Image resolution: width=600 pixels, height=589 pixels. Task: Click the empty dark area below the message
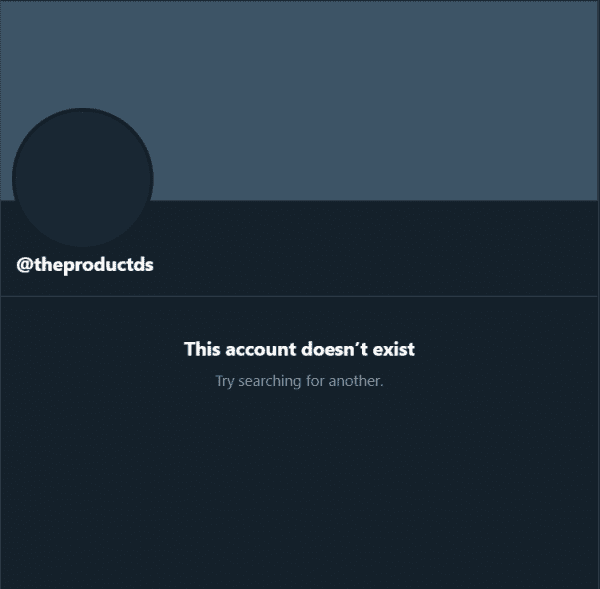click(x=300, y=490)
